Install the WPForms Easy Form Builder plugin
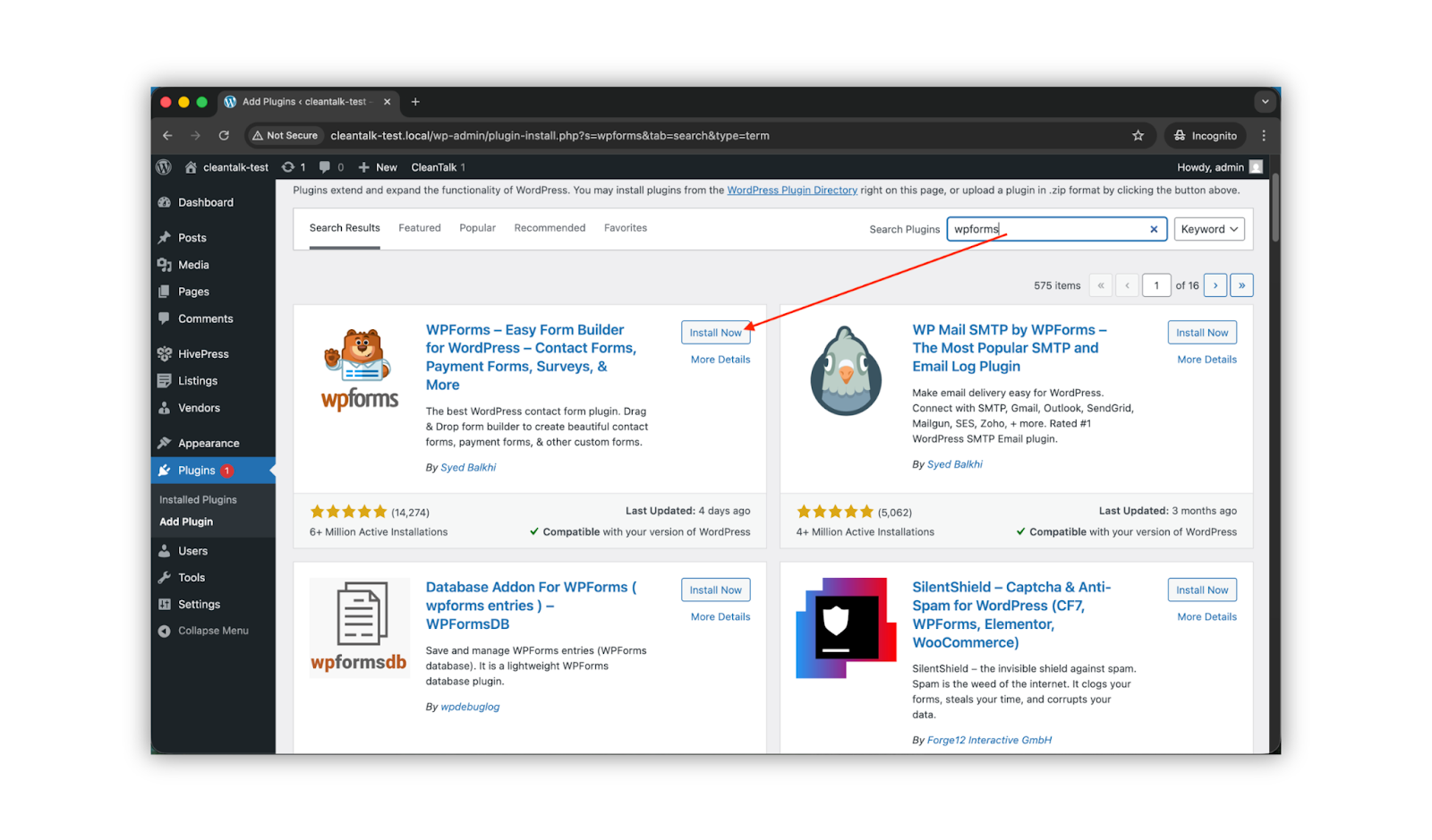1432x840 pixels. tap(715, 333)
